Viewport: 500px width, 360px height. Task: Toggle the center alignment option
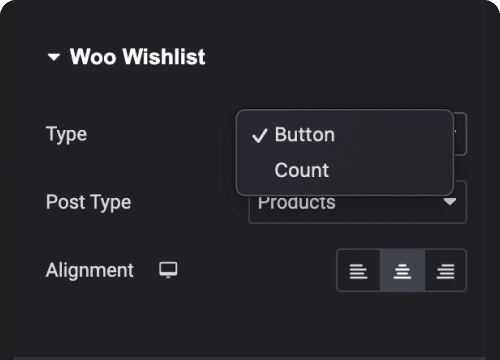(402, 270)
